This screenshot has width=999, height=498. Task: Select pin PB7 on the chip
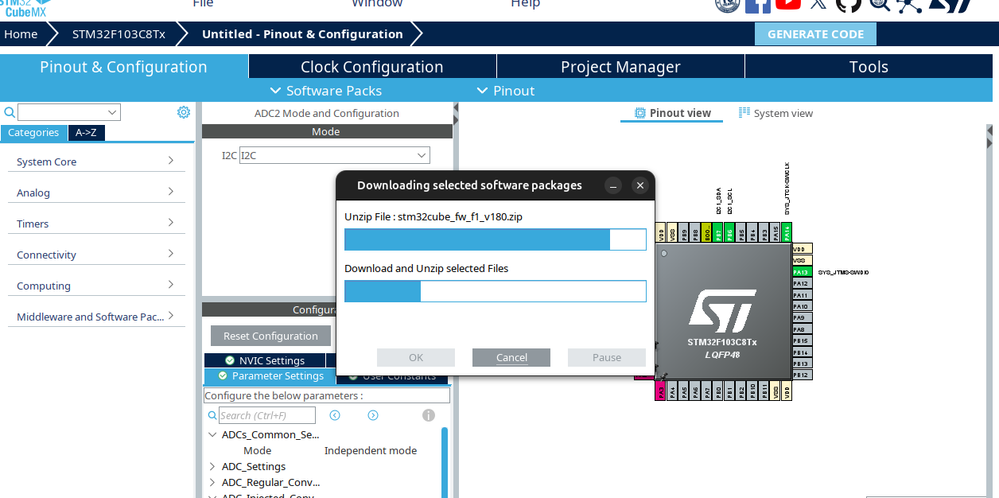click(x=718, y=232)
